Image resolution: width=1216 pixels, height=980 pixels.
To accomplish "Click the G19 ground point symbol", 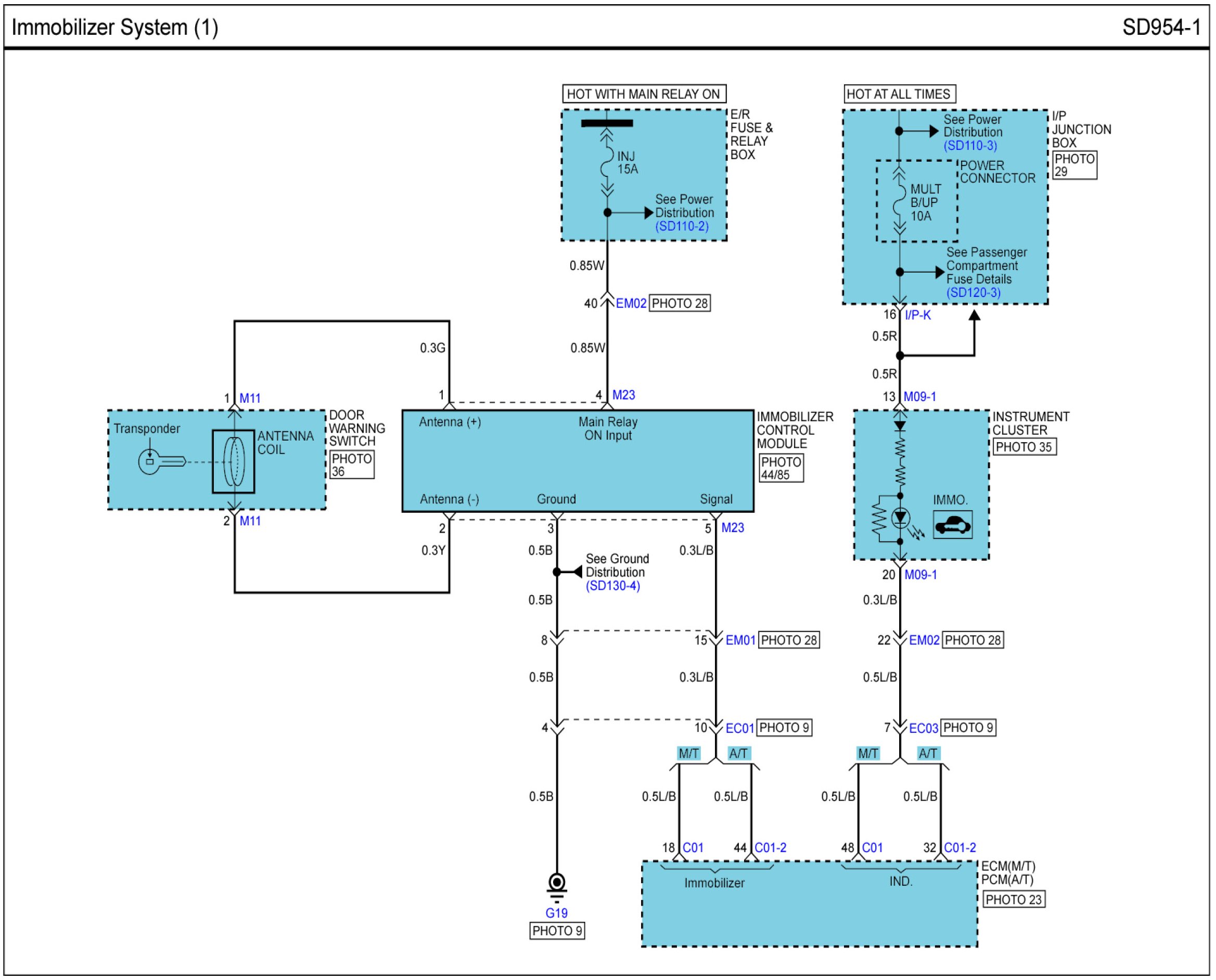I will tap(557, 882).
